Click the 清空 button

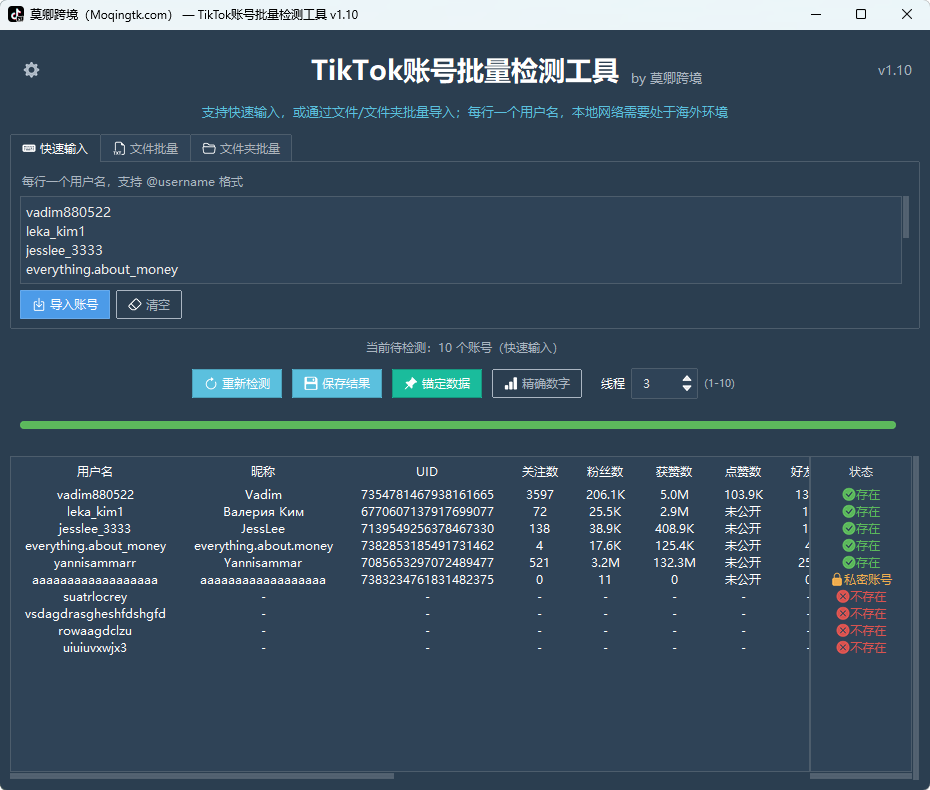click(x=149, y=304)
